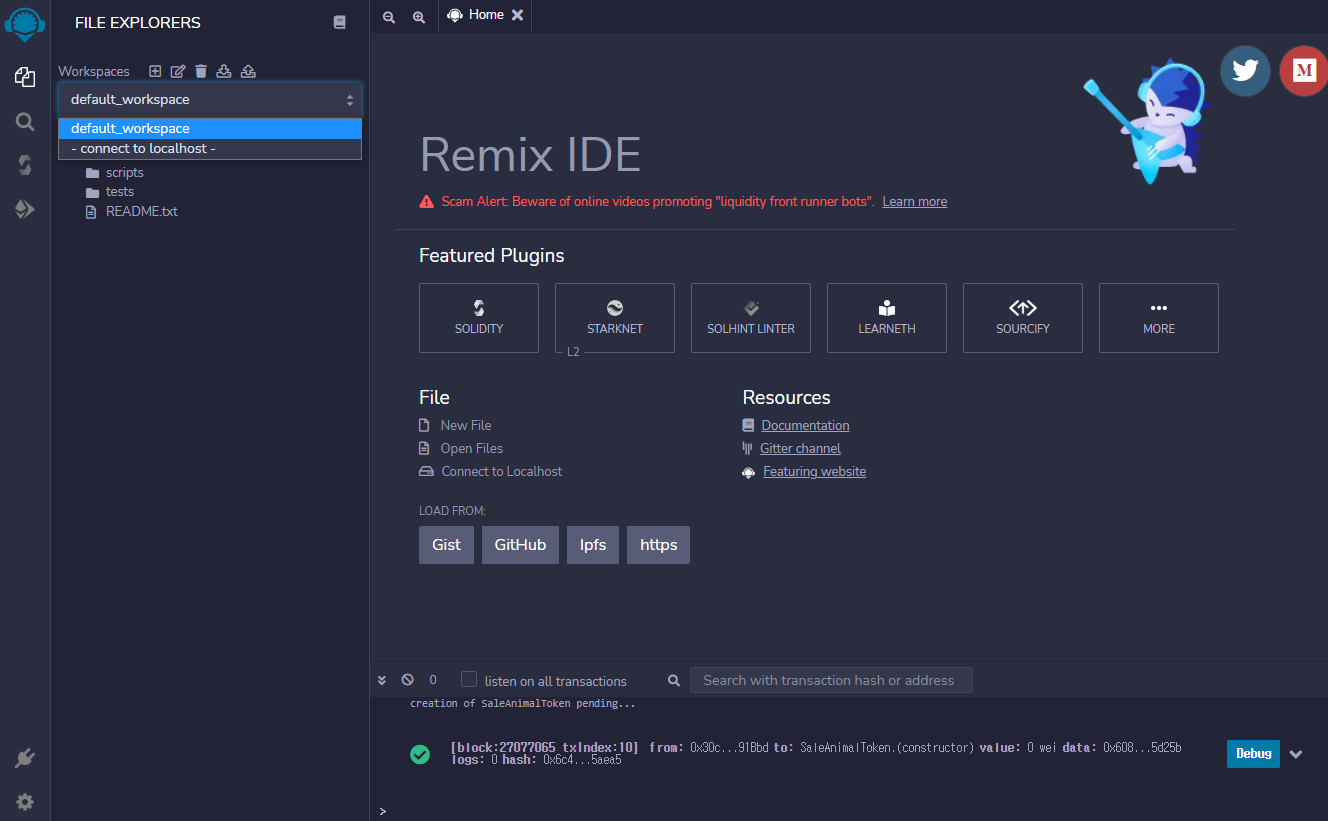Click the rename workspace pencil icon
1328x821 pixels.
178,71
